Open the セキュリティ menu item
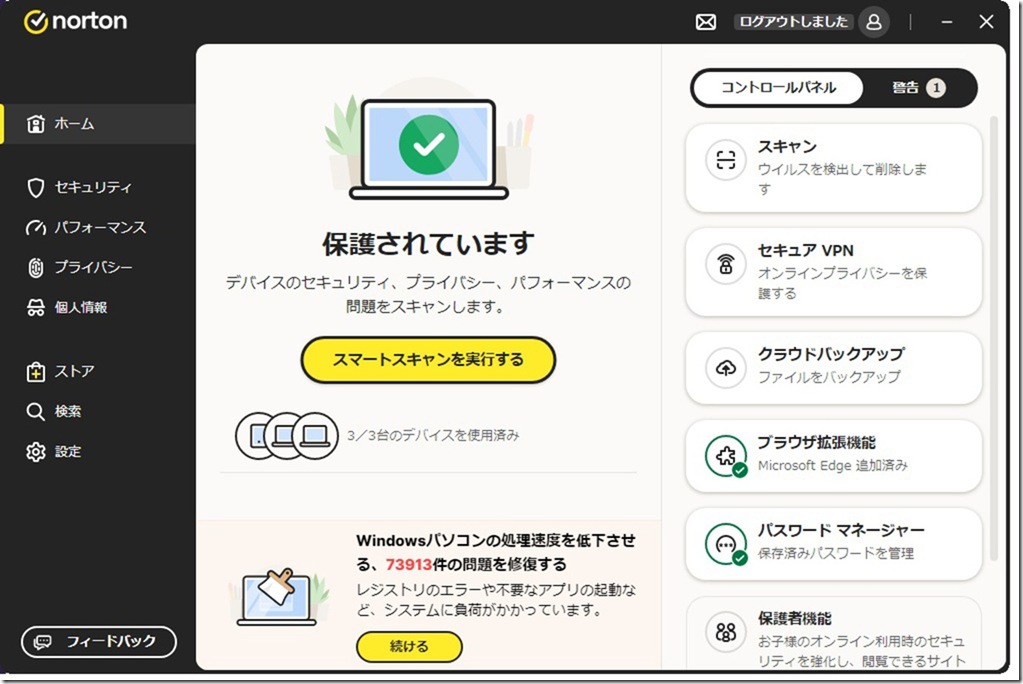Viewport: 1023px width, 684px height. [98, 188]
